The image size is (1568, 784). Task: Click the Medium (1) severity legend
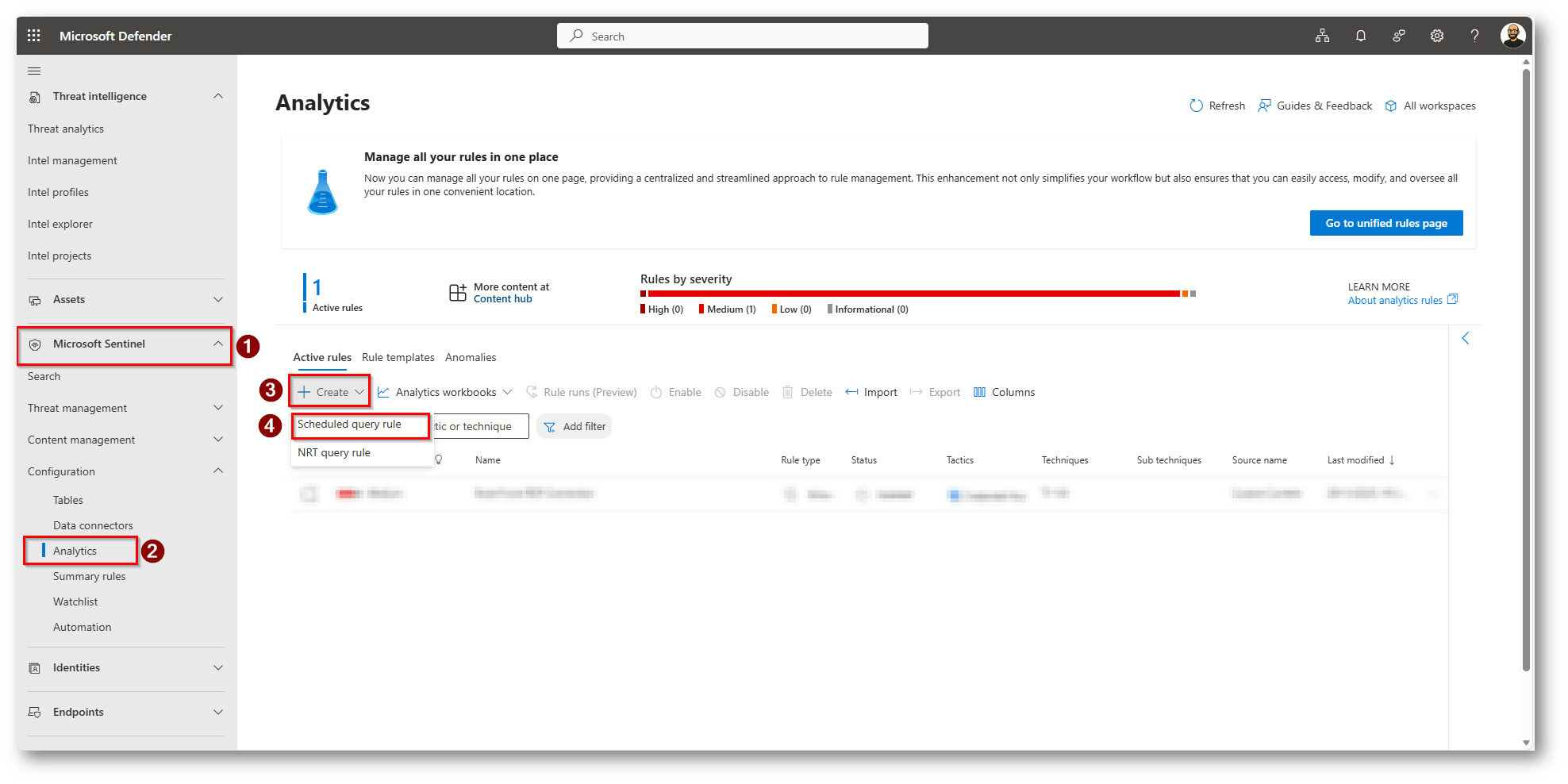pos(728,309)
